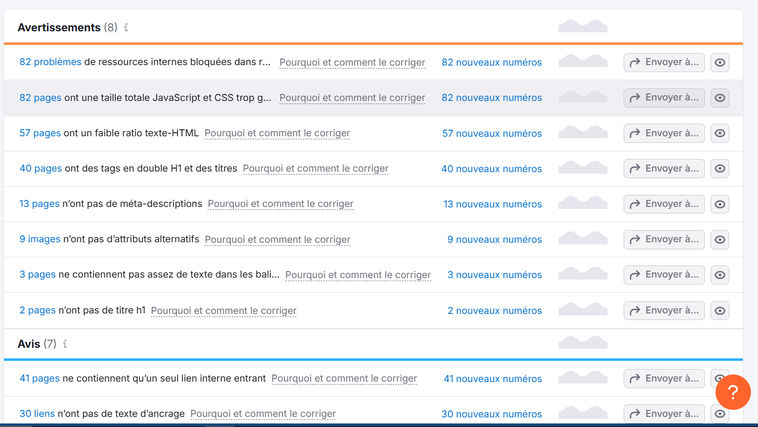Toggle eye icon for blocked internal resources row
The height and width of the screenshot is (427, 758).
pyautogui.click(x=720, y=62)
